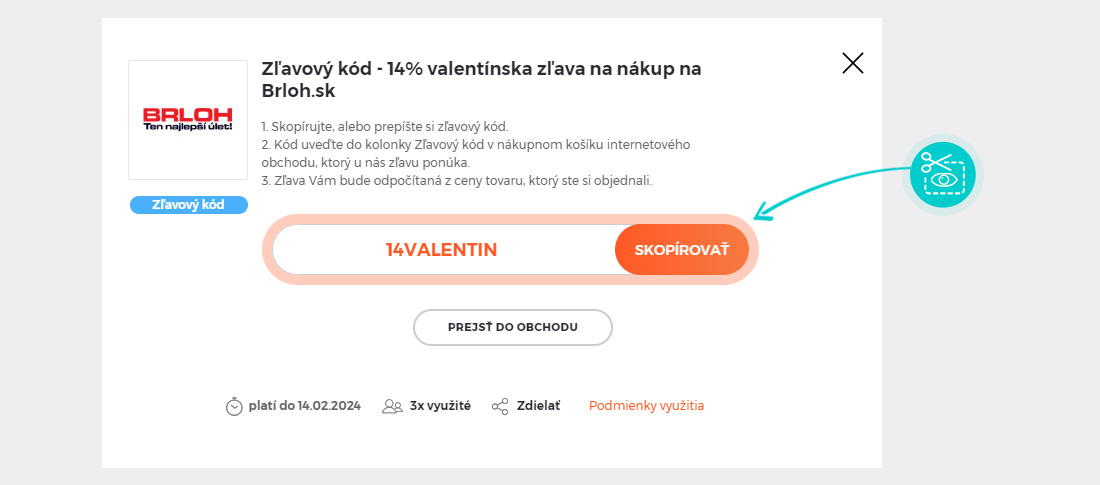Click the BRLOH store logo

(x=188, y=120)
